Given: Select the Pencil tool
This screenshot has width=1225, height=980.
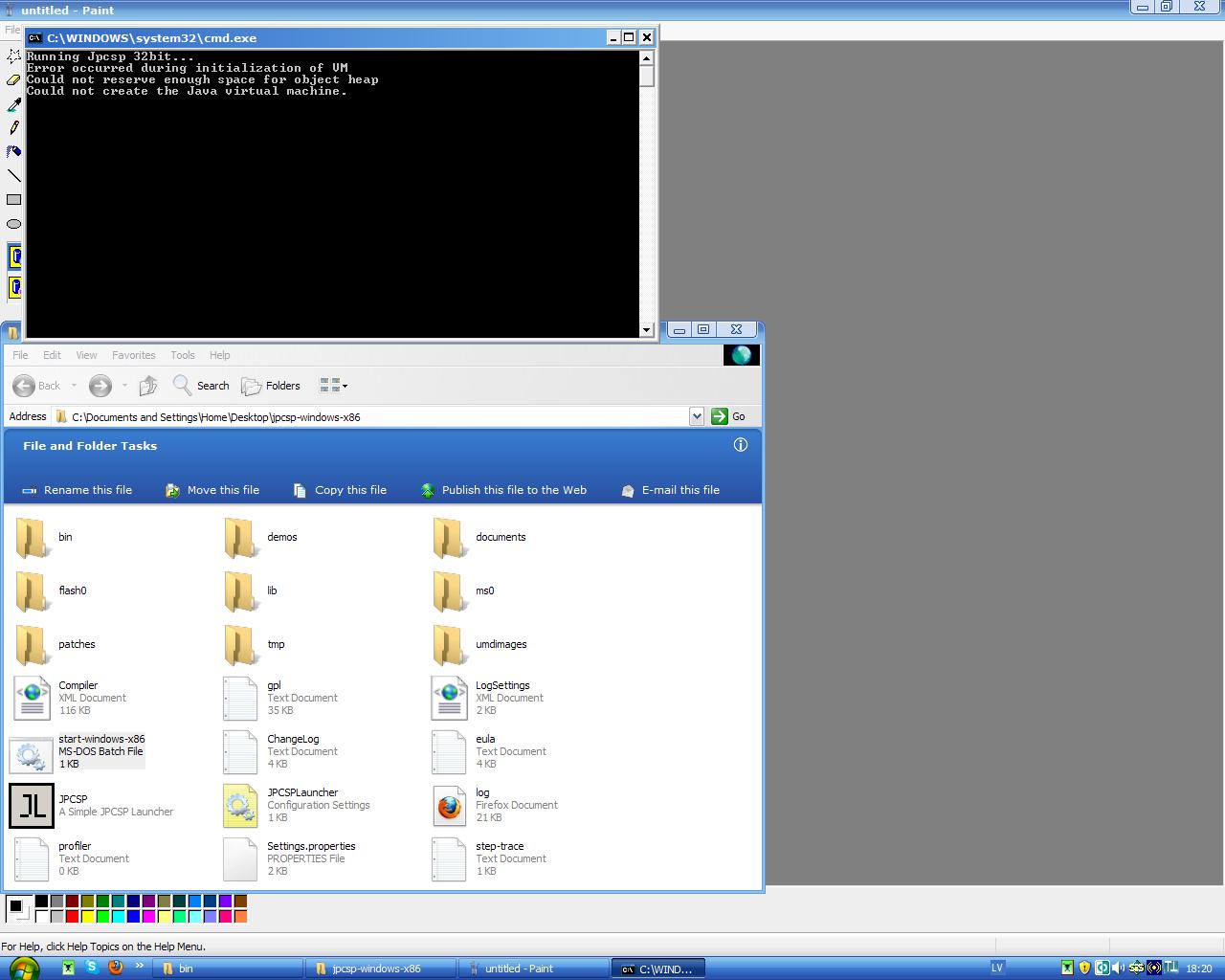Looking at the screenshot, I should point(13,127).
